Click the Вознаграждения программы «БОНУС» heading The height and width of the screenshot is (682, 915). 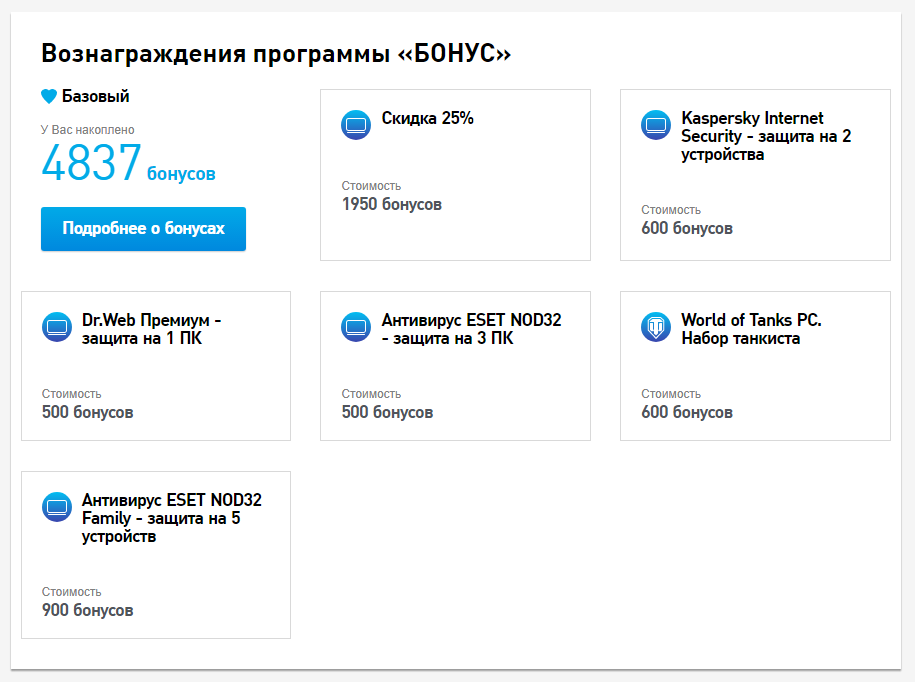click(276, 54)
